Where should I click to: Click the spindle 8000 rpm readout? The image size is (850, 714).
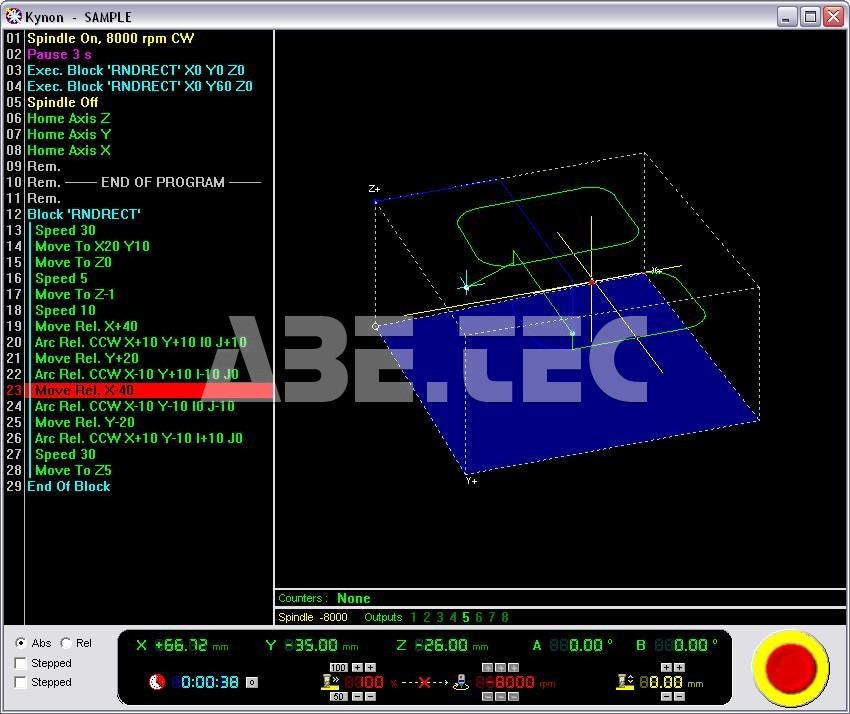[x=505, y=682]
